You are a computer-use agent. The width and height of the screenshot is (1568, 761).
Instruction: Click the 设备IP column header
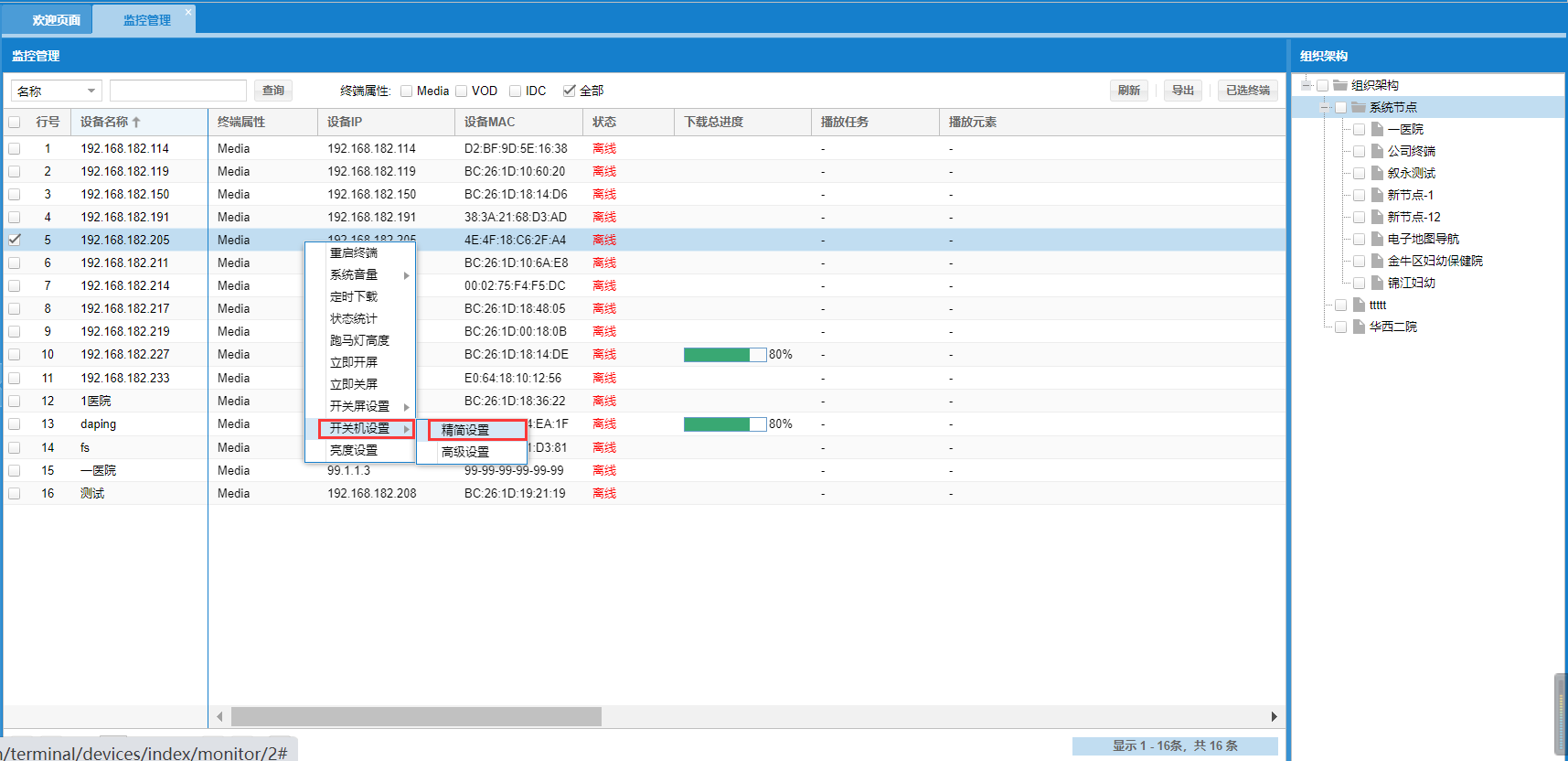point(386,122)
